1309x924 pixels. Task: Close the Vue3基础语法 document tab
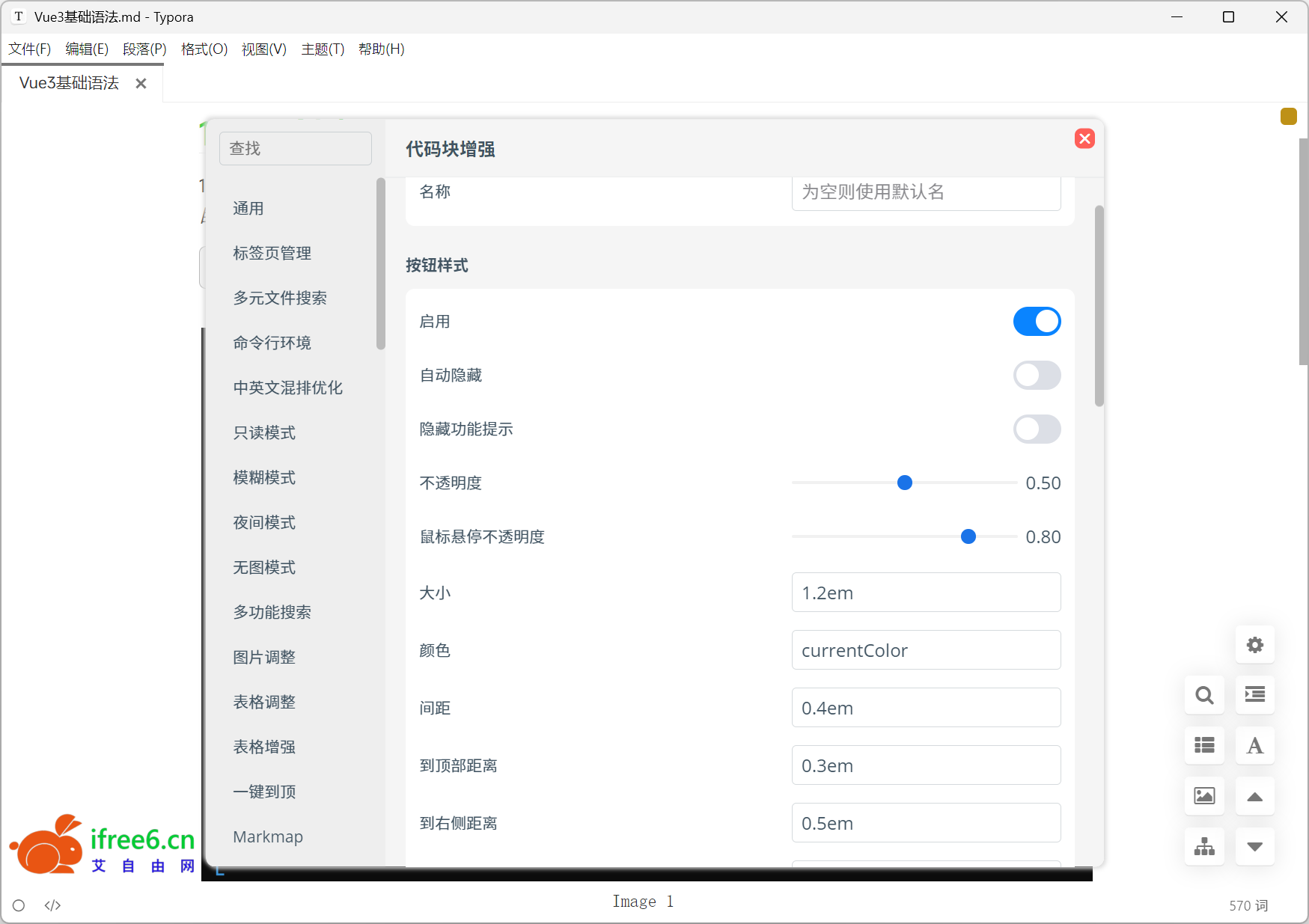141,84
